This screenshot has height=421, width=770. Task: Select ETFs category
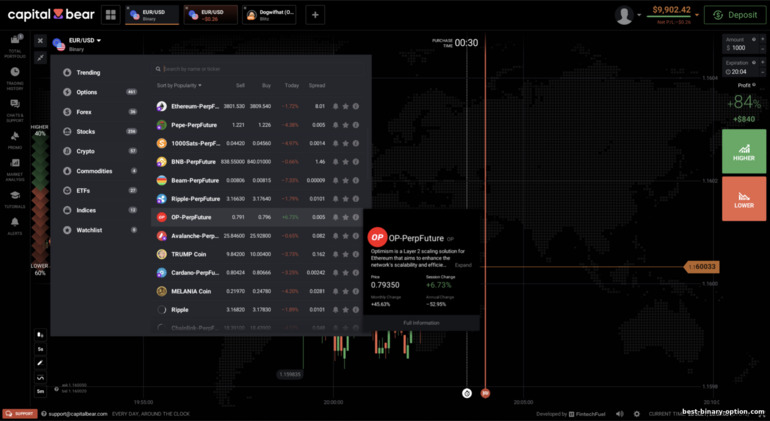pyautogui.click(x=101, y=191)
